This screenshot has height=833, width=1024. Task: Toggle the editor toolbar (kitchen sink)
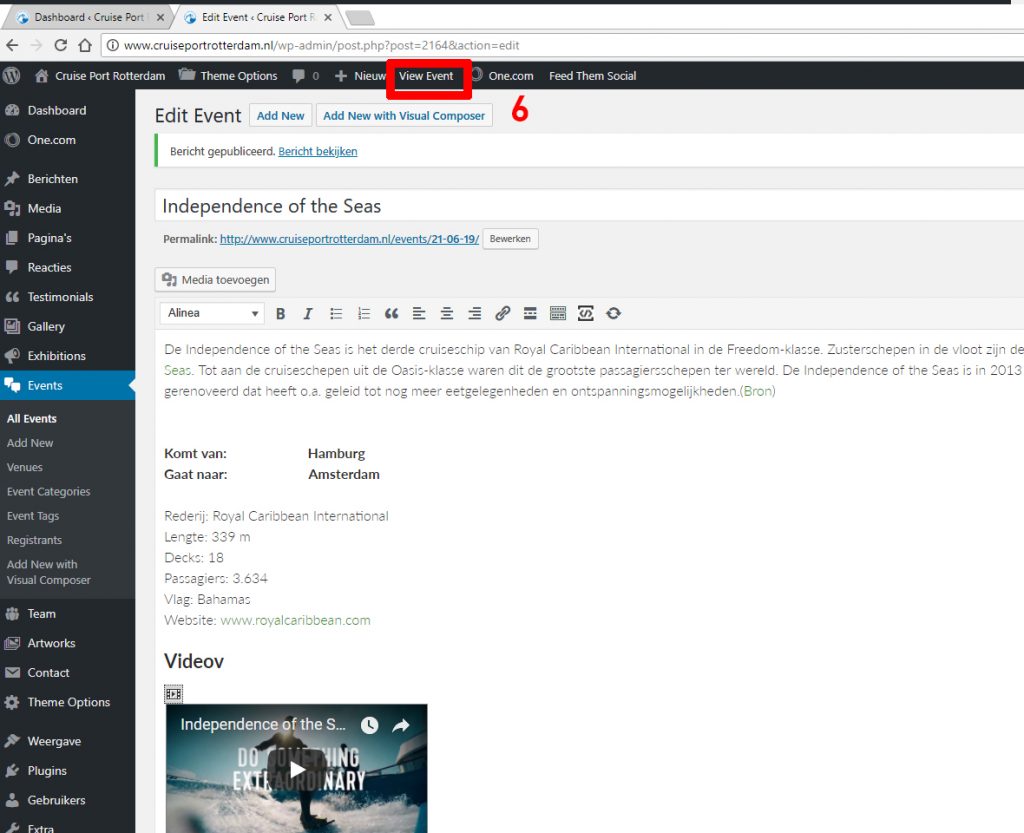[558, 313]
